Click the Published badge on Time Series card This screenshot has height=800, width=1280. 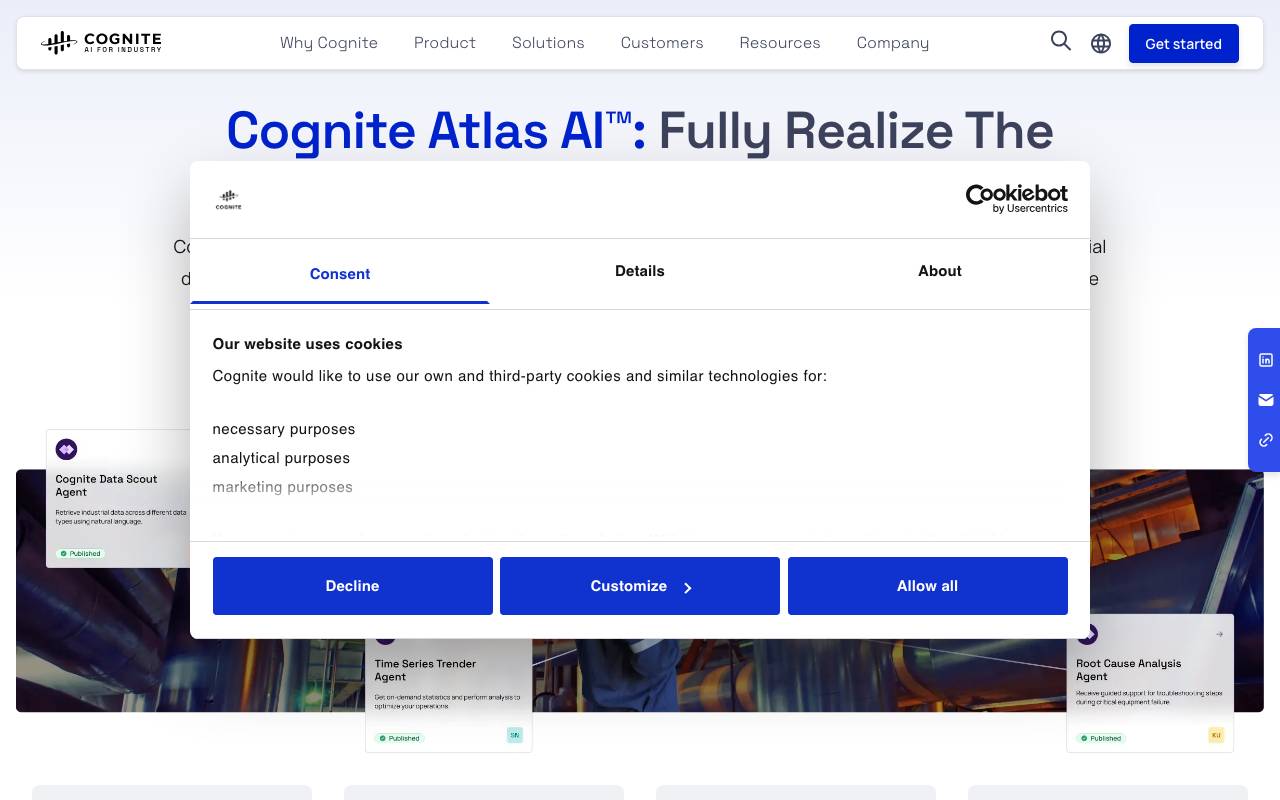click(400, 738)
